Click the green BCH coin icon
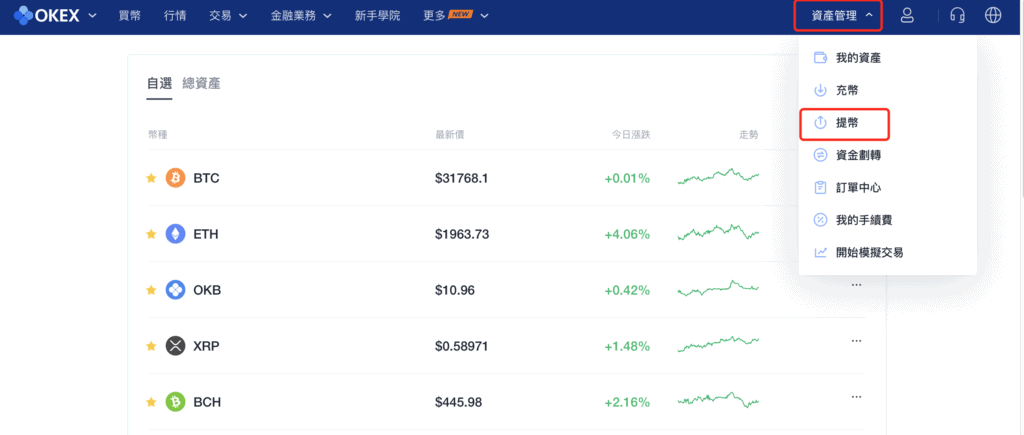 pos(175,402)
